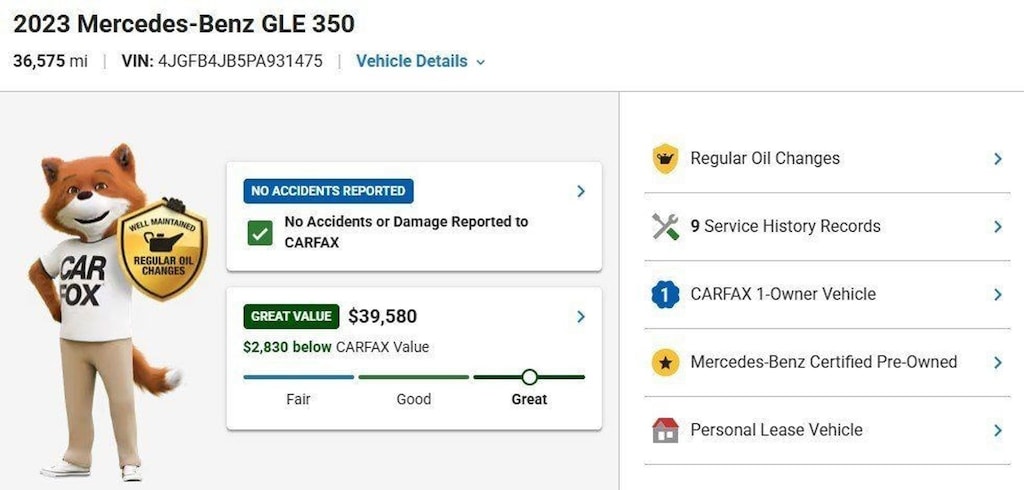Image resolution: width=1024 pixels, height=490 pixels.
Task: Open the CARFAX 1-Owner Vehicle row
Action: pyautogui.click(x=827, y=295)
